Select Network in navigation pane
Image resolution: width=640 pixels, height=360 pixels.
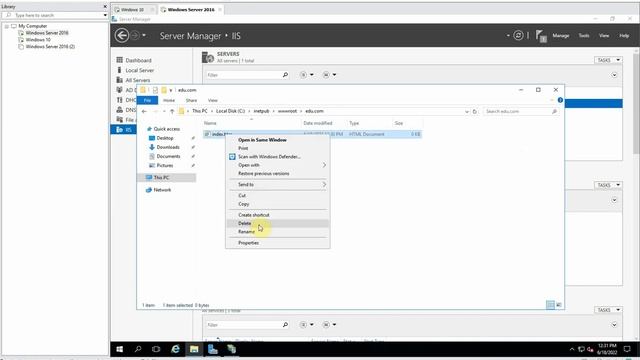pos(162,190)
